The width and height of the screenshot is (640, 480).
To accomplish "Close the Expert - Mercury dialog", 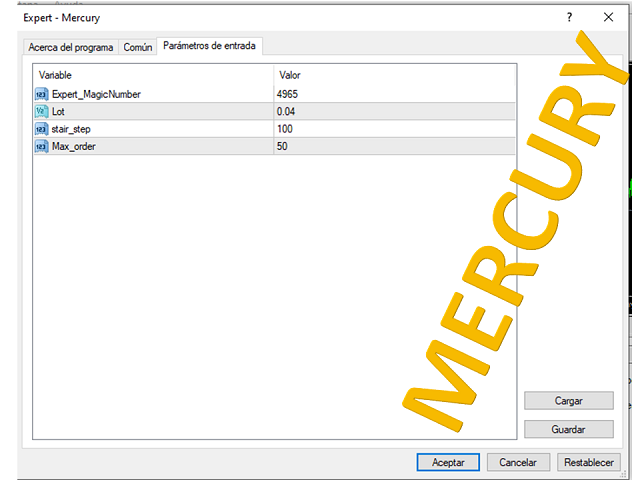I will tap(608, 17).
